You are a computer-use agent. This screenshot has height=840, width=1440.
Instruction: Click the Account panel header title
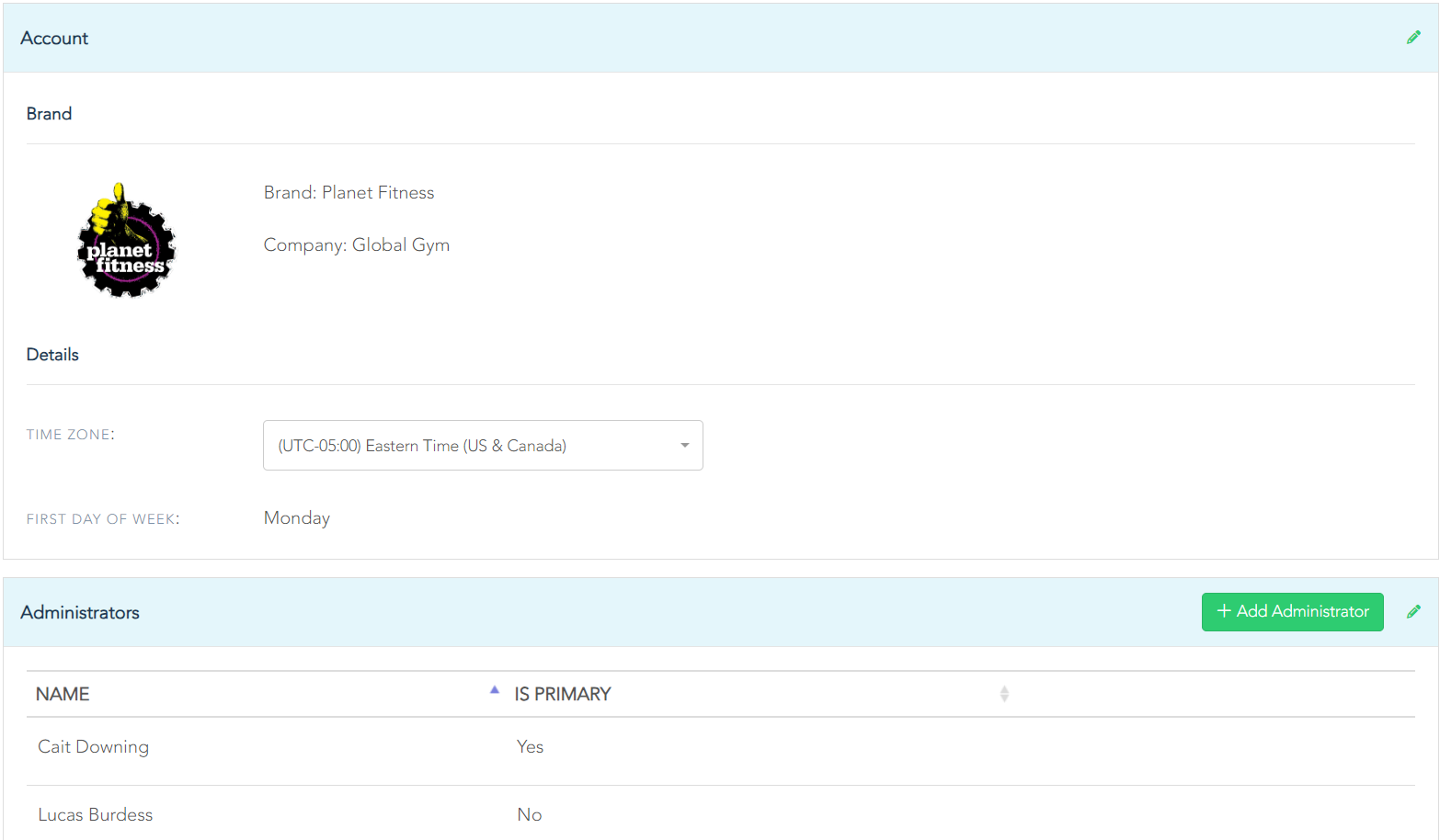click(54, 39)
